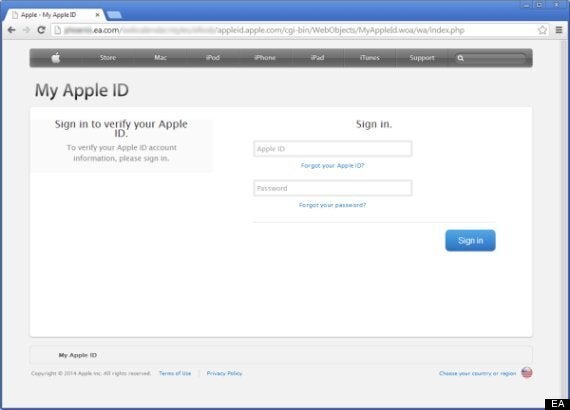Open the Terms of Use link

175,373
